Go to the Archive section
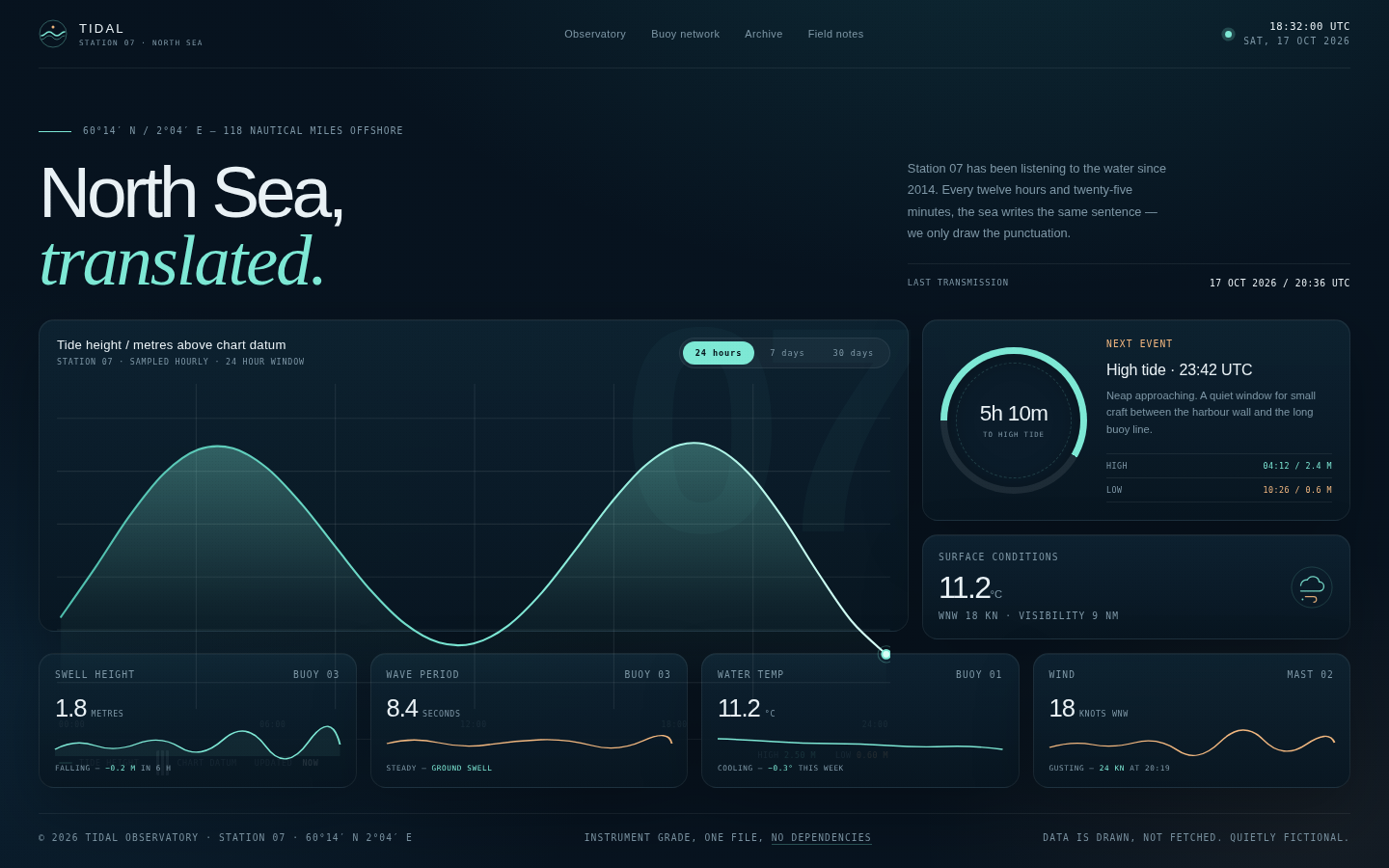The height and width of the screenshot is (868, 1389). (x=764, y=34)
